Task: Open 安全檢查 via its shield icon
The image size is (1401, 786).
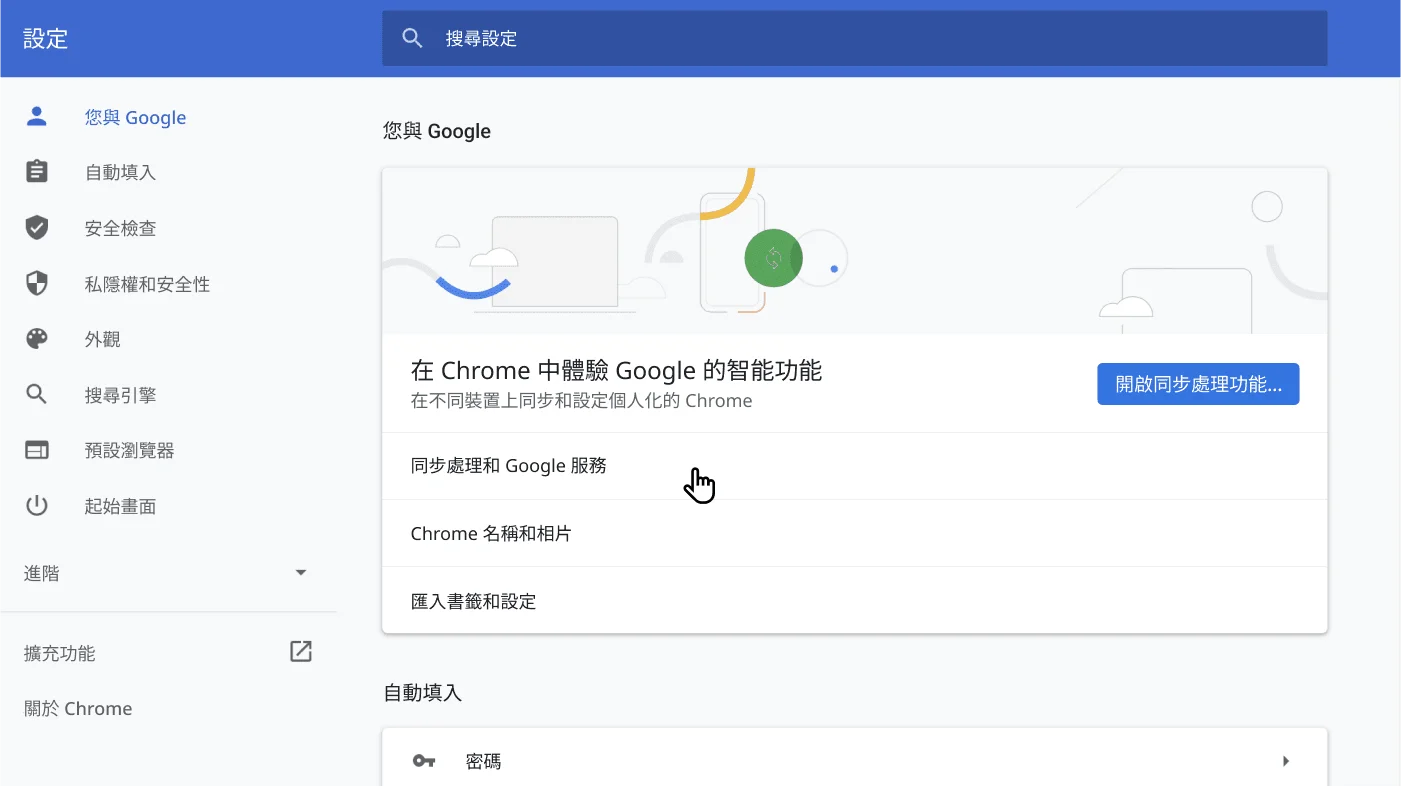Action: pos(37,227)
